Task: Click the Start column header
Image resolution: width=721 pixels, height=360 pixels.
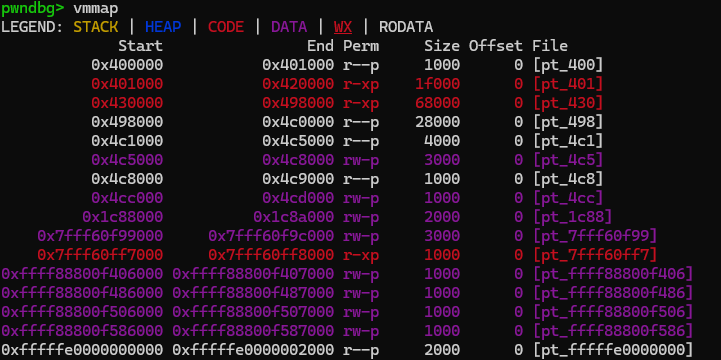Action: click(x=141, y=46)
